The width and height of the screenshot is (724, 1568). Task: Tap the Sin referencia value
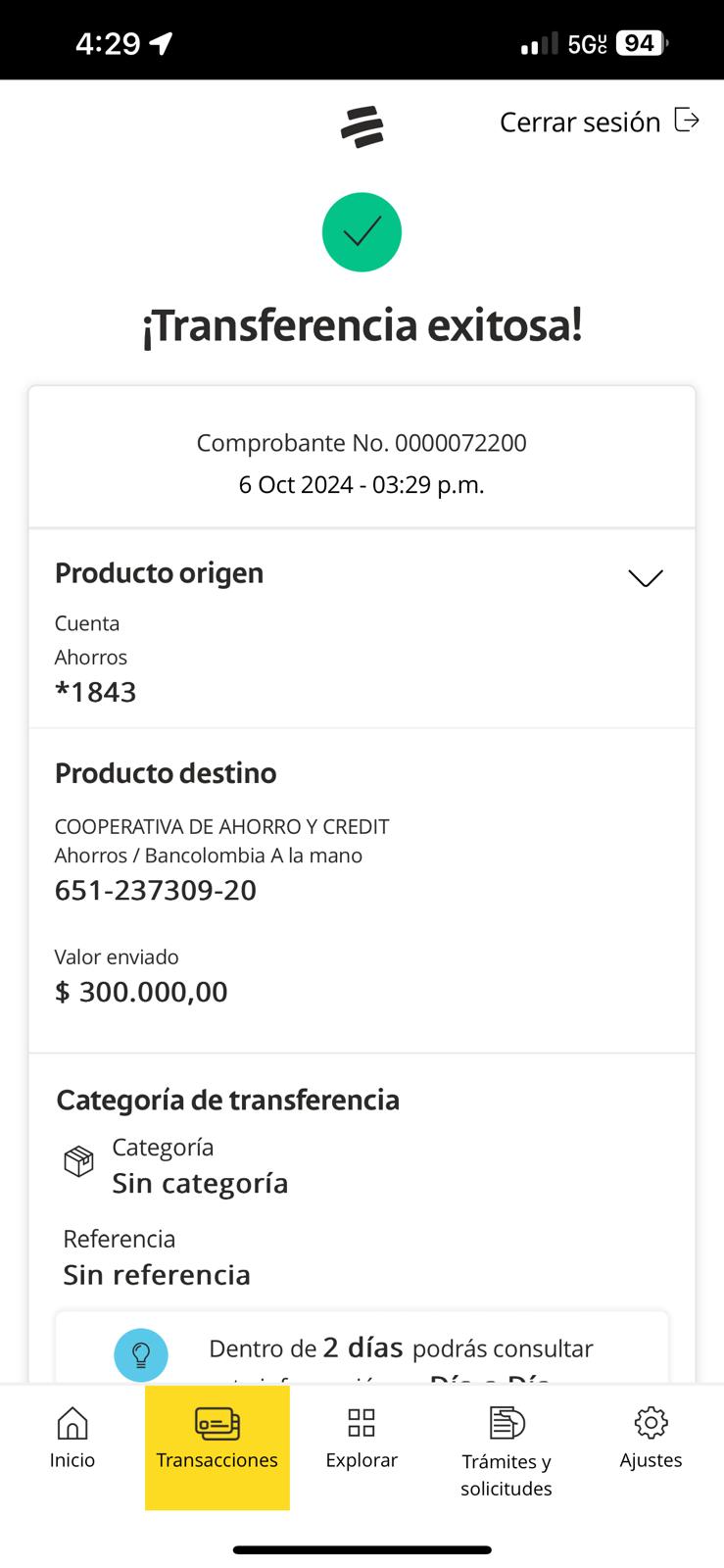(157, 1275)
